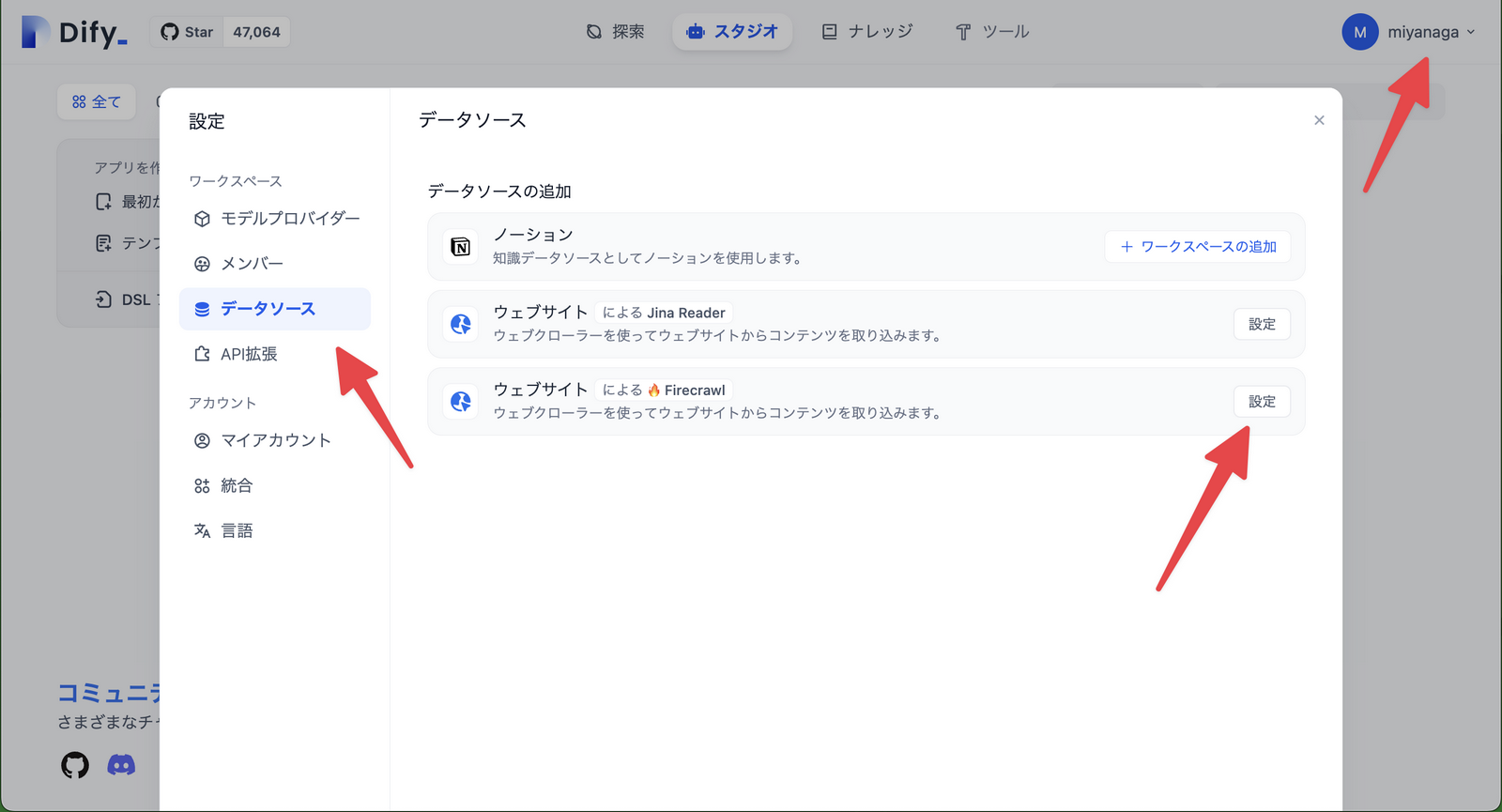Select モデルプロバイダー in settings sidebar
The height and width of the screenshot is (812, 1502).
(x=275, y=219)
